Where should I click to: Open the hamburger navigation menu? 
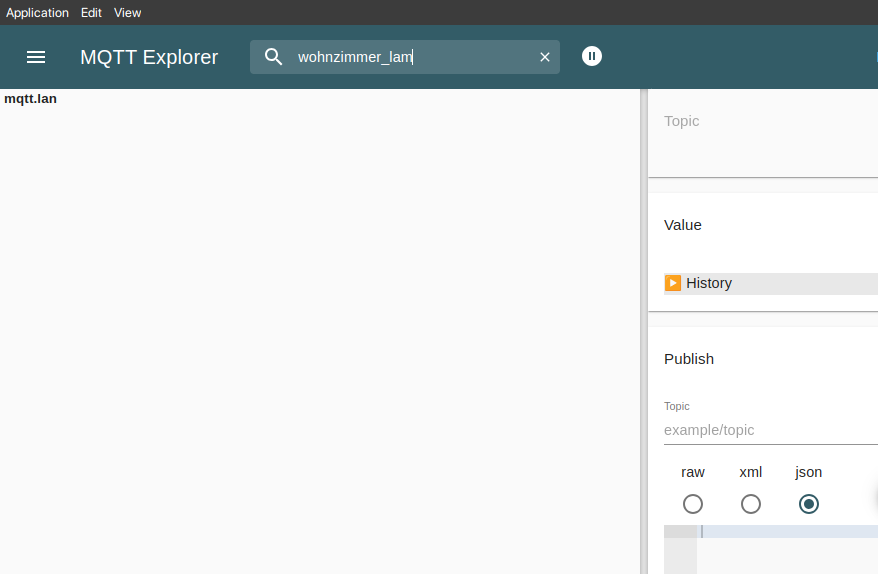[36, 57]
